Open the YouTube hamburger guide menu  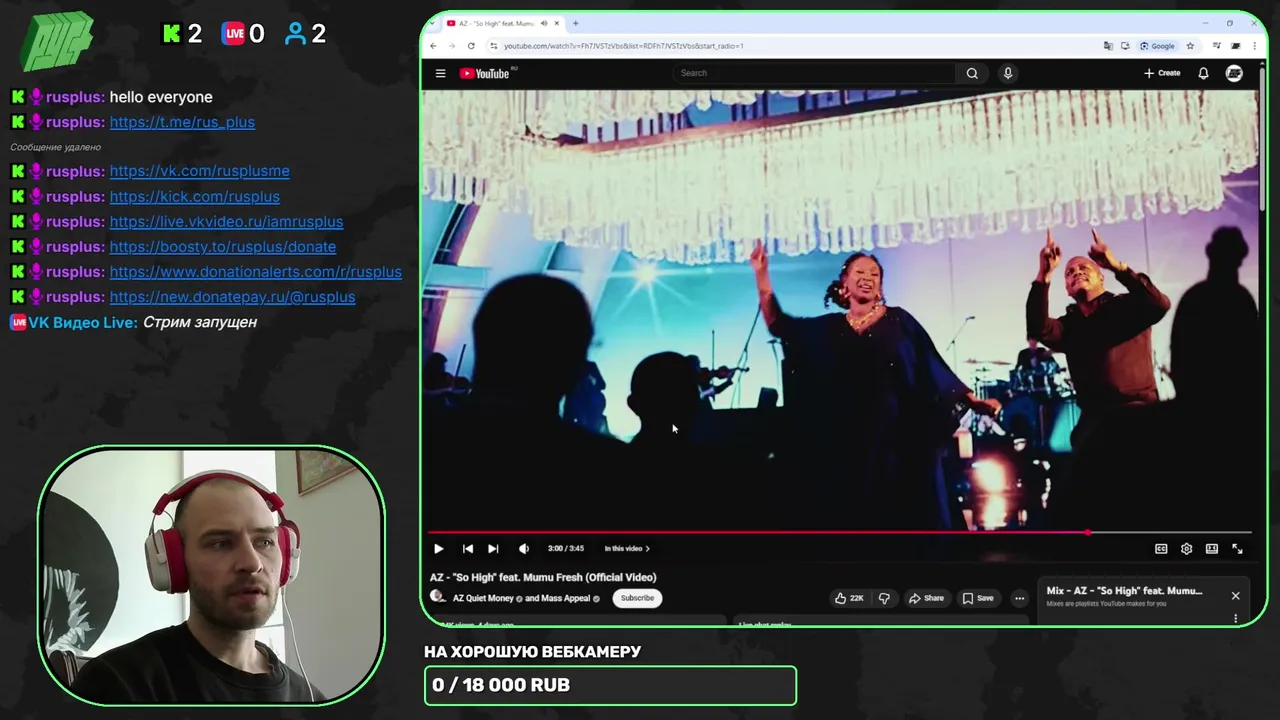[440, 73]
